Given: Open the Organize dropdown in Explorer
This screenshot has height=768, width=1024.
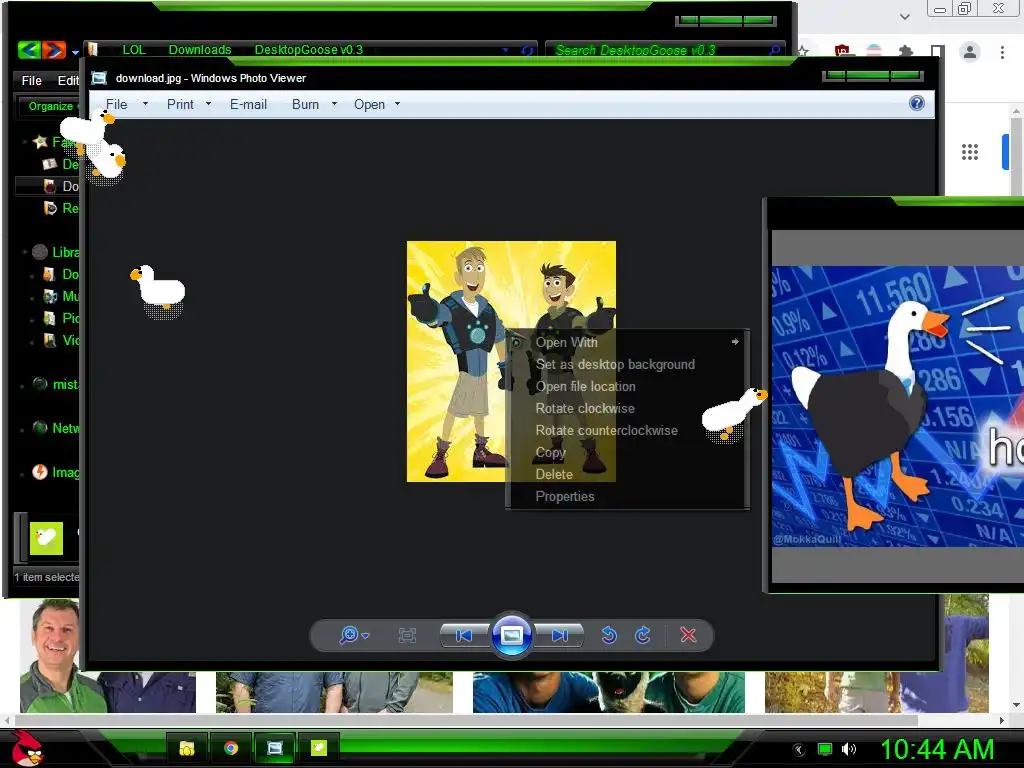Looking at the screenshot, I should [52, 106].
